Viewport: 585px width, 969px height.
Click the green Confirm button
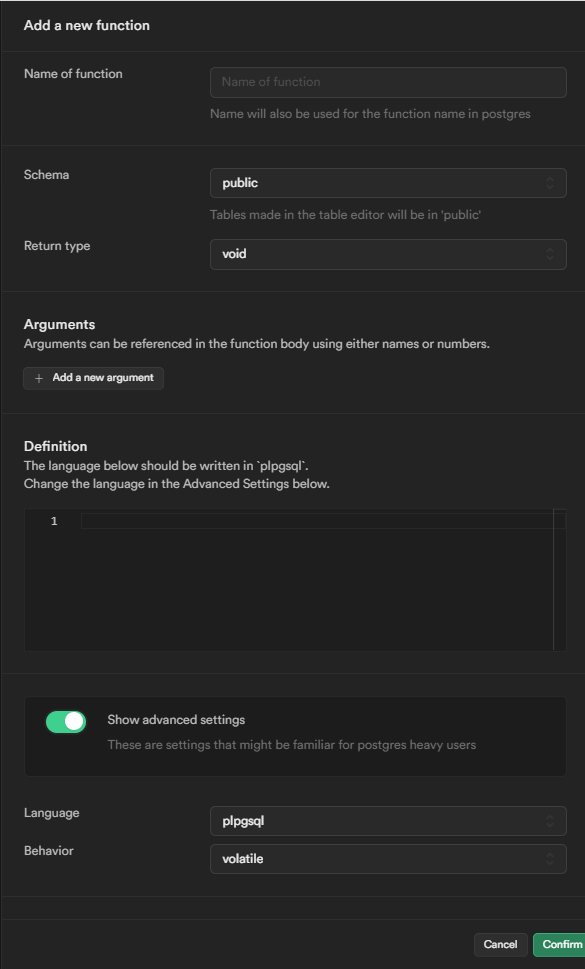(x=560, y=944)
